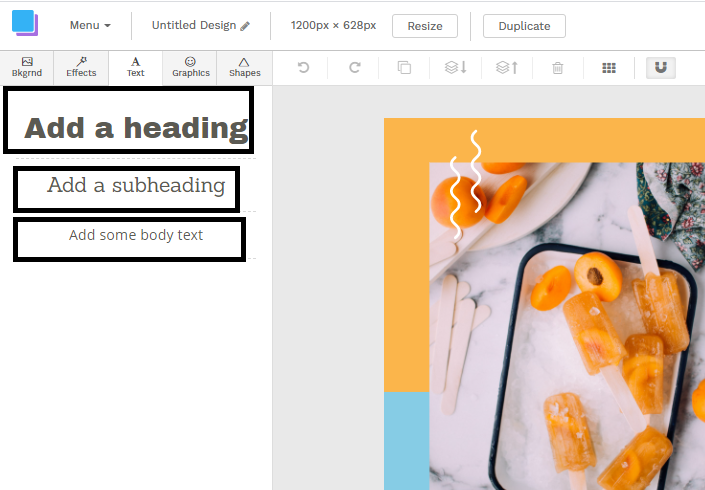Switch to the Text tab
Image resolution: width=705 pixels, height=490 pixels.
click(x=135, y=67)
